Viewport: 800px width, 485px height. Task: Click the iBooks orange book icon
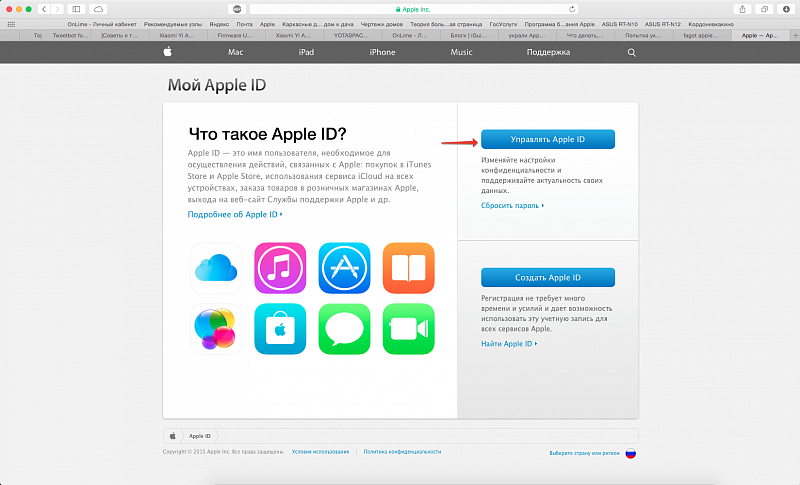[409, 268]
